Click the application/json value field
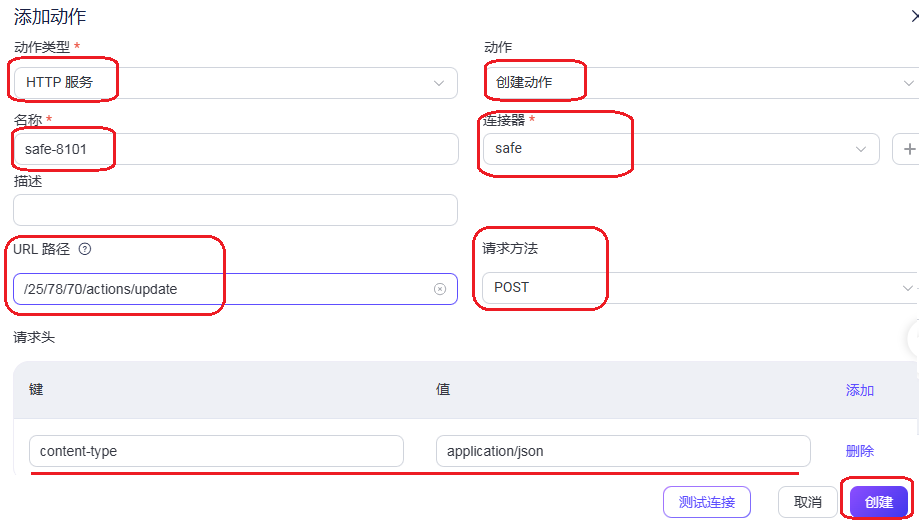The width and height of the screenshot is (919, 528). pos(622,451)
